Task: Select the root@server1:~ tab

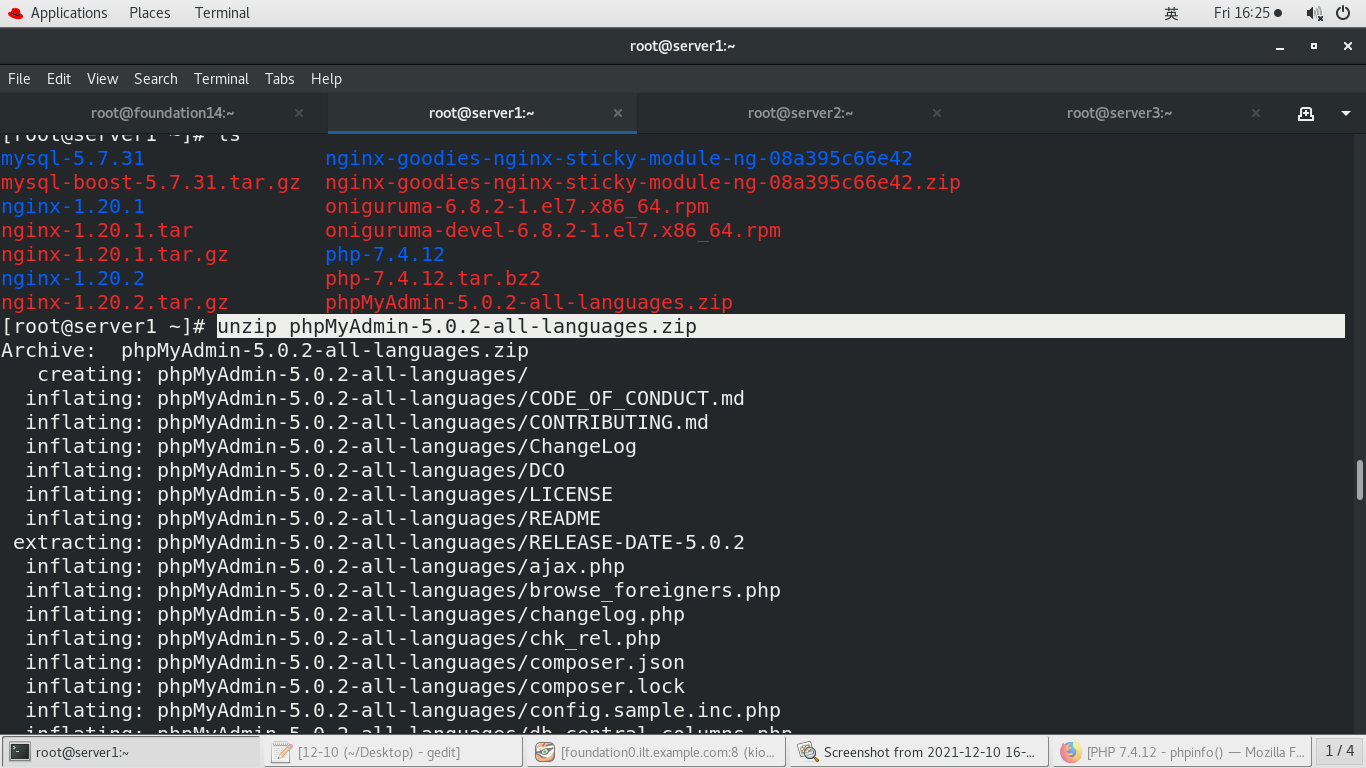Action: 482,113
